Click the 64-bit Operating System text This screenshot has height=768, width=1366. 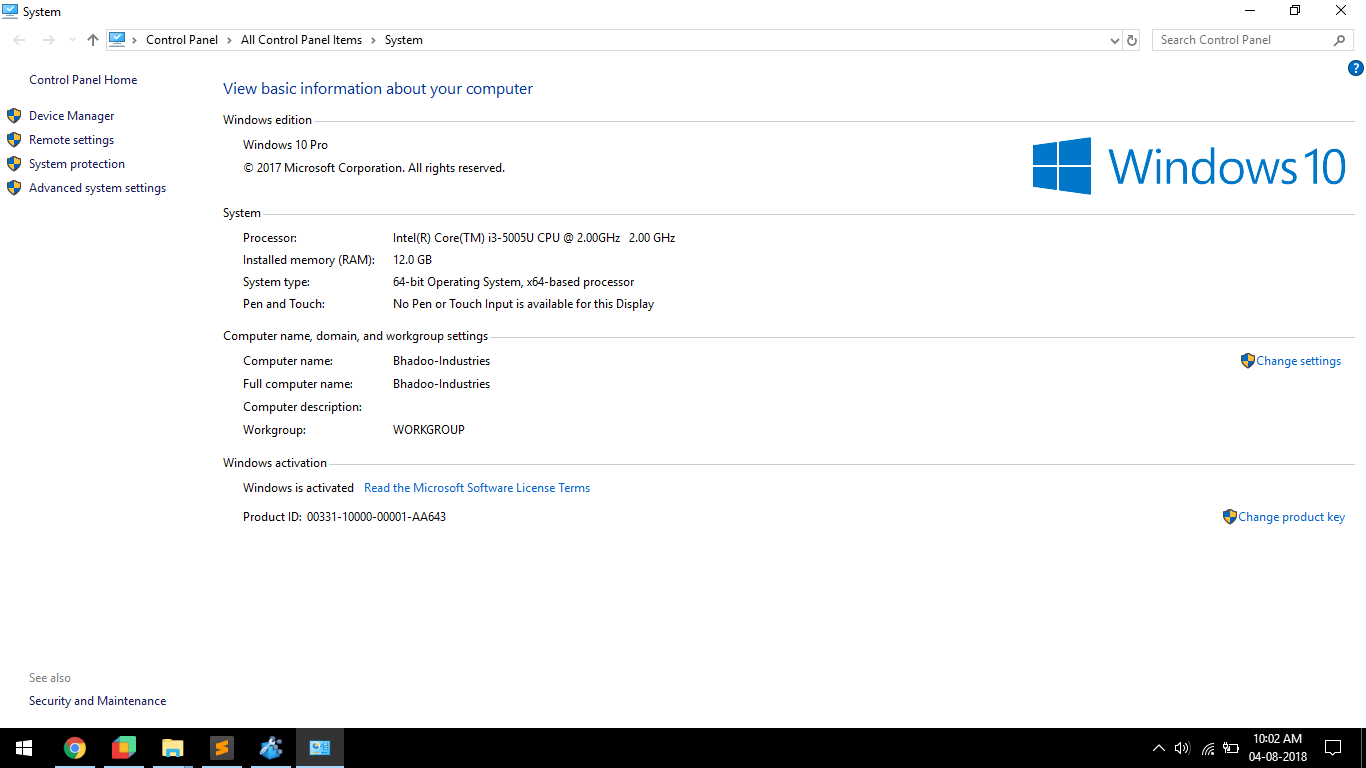[x=514, y=282]
